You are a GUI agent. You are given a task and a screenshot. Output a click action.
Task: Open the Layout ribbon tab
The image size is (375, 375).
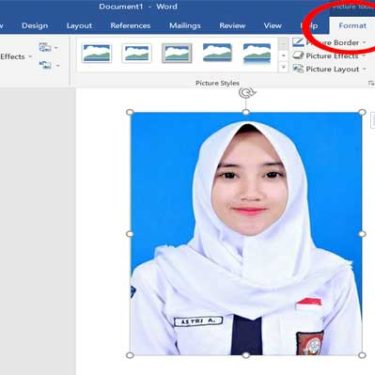point(79,26)
